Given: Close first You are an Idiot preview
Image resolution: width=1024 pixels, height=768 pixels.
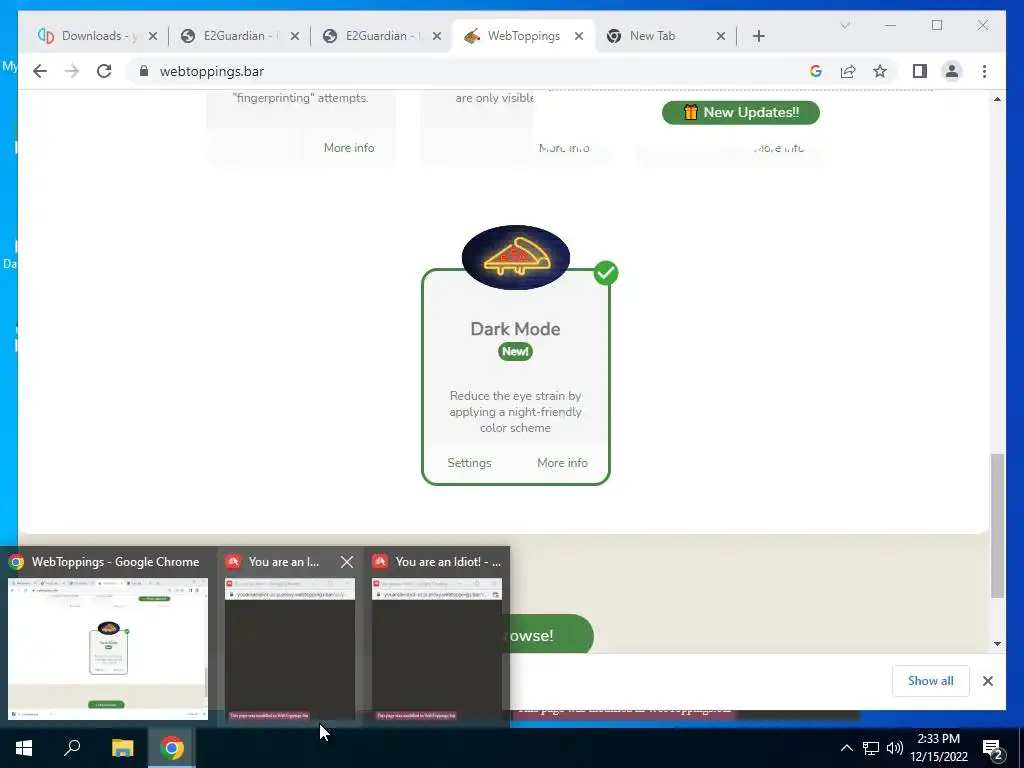Looking at the screenshot, I should [347, 562].
